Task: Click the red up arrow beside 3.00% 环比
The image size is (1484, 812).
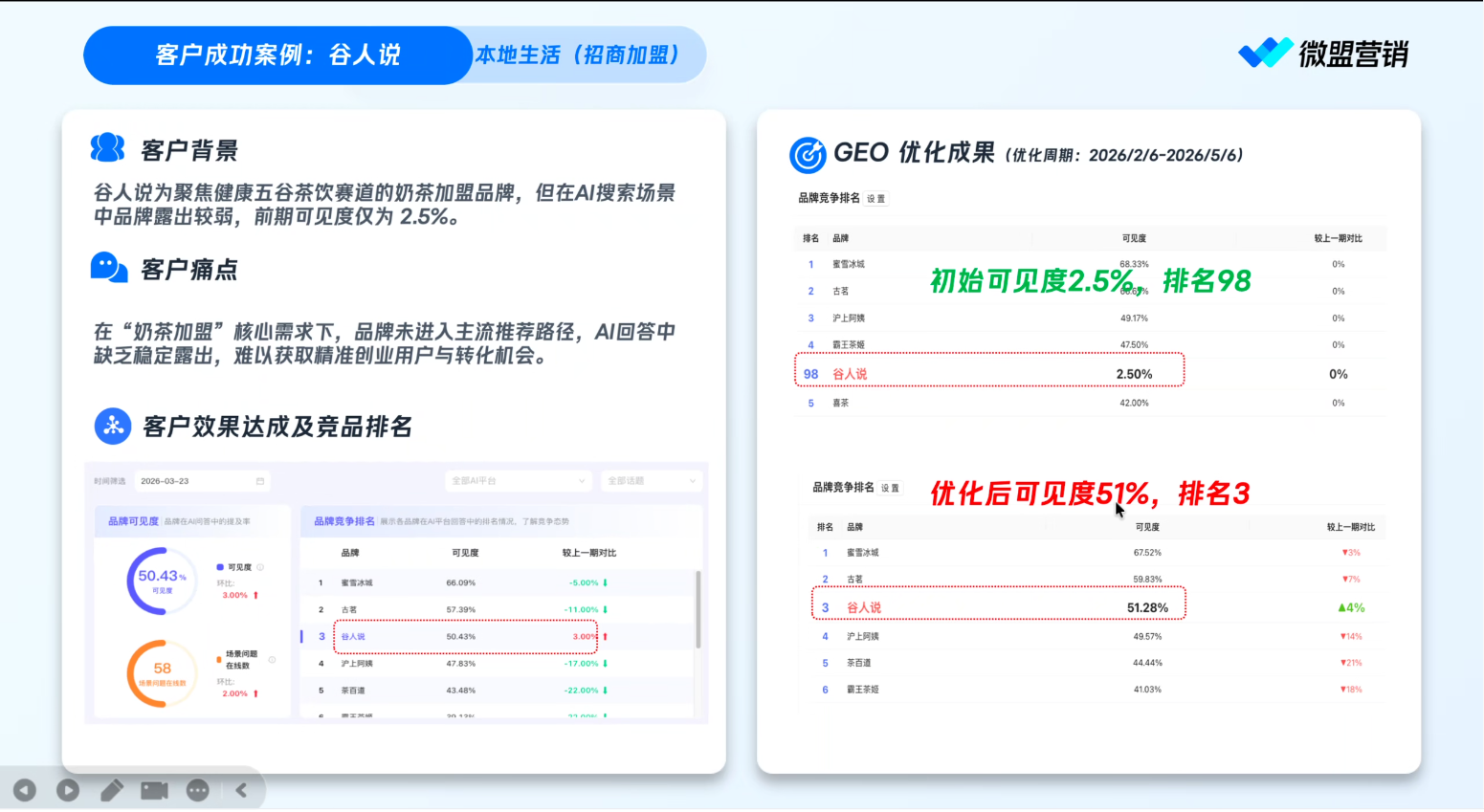Action: (x=255, y=595)
